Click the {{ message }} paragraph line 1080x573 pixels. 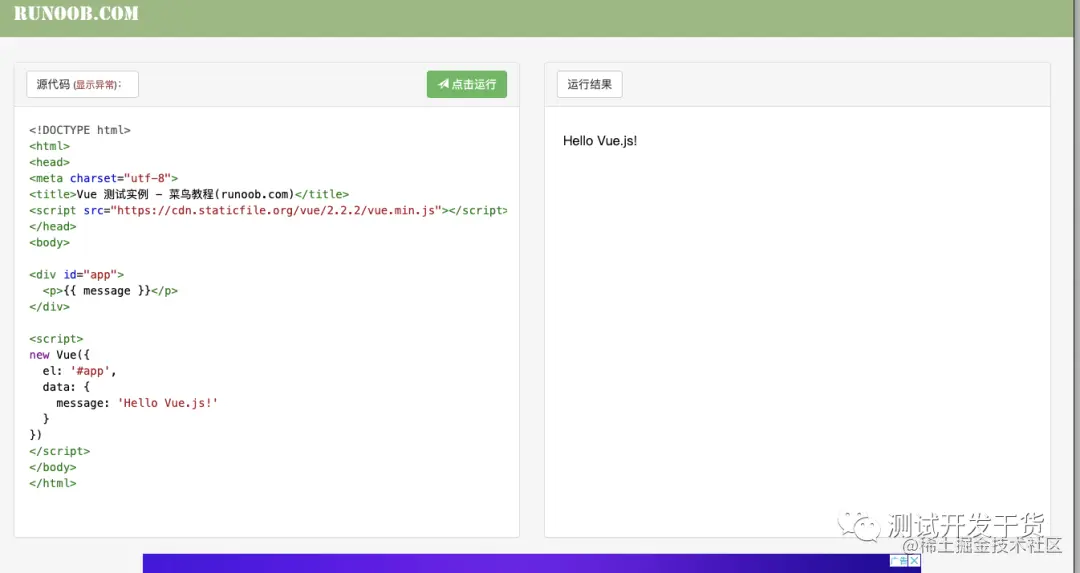110,291
